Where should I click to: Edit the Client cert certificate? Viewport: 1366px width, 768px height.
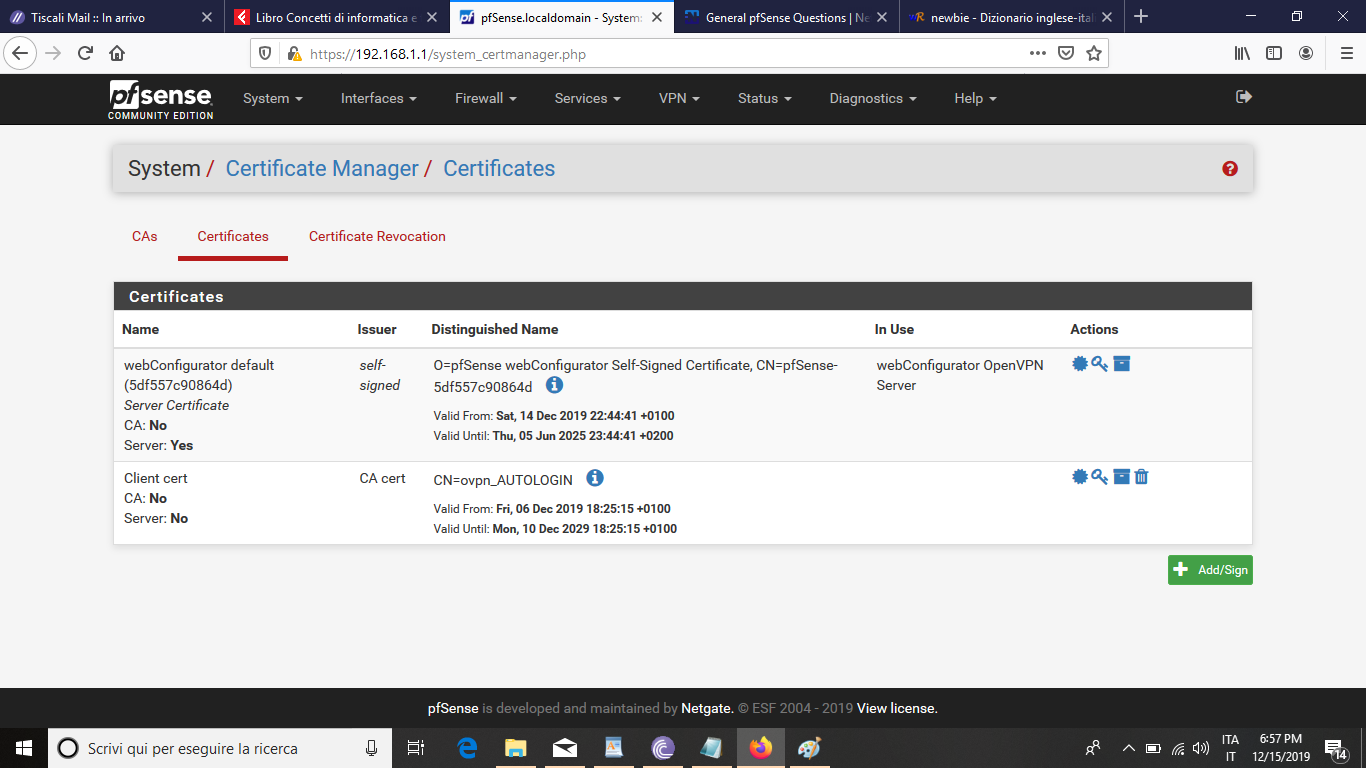(x=1080, y=477)
